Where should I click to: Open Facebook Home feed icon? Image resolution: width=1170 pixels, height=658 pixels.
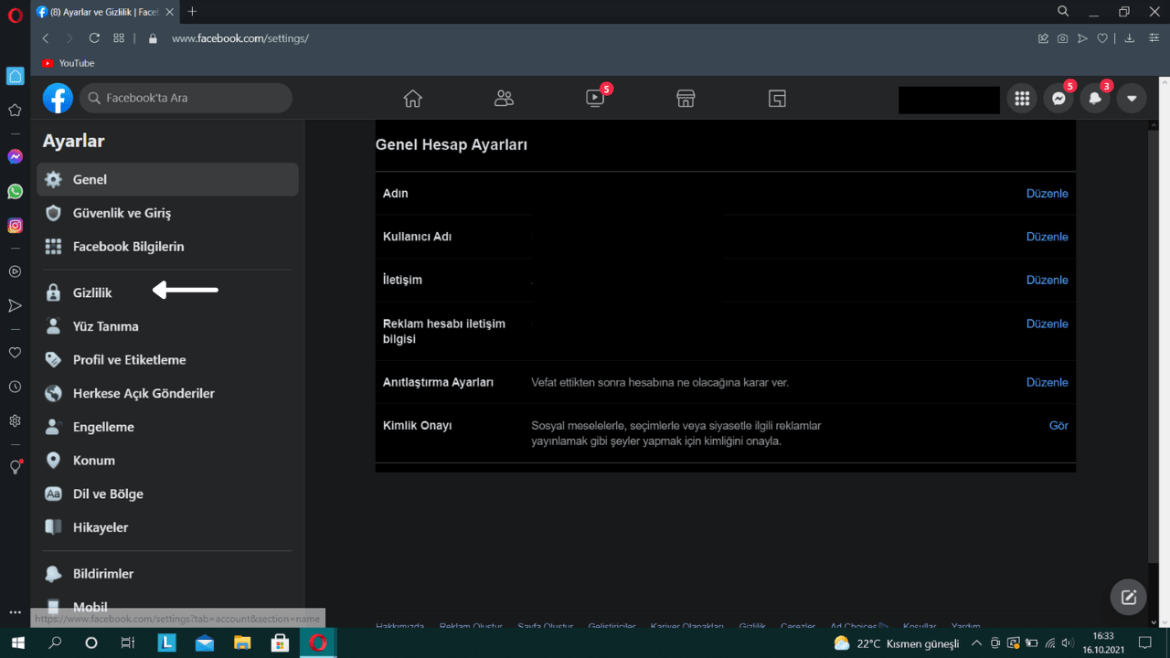(x=412, y=98)
